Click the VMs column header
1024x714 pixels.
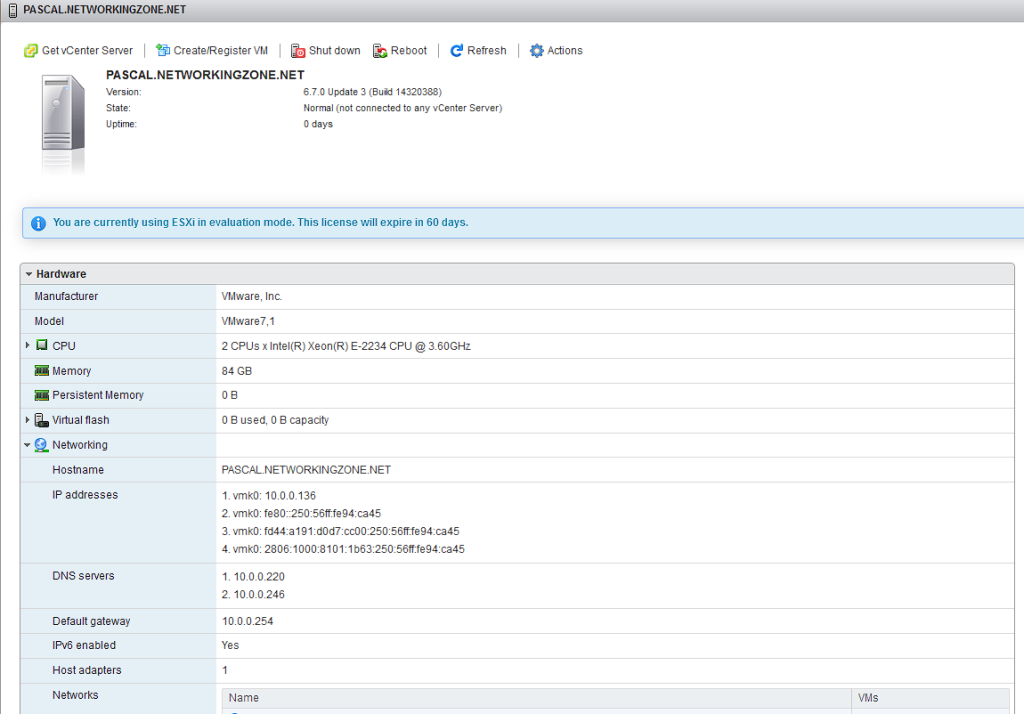click(868, 698)
